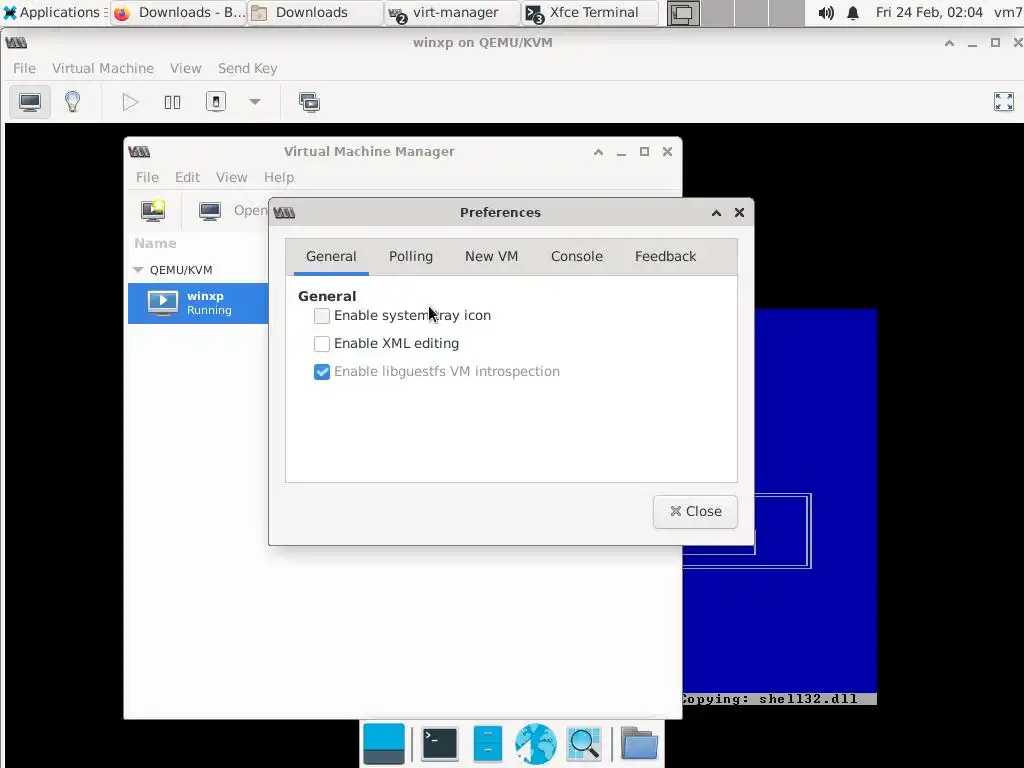Open manage VM snapshots icon
Image resolution: width=1024 pixels, height=768 pixels.
[x=310, y=103]
